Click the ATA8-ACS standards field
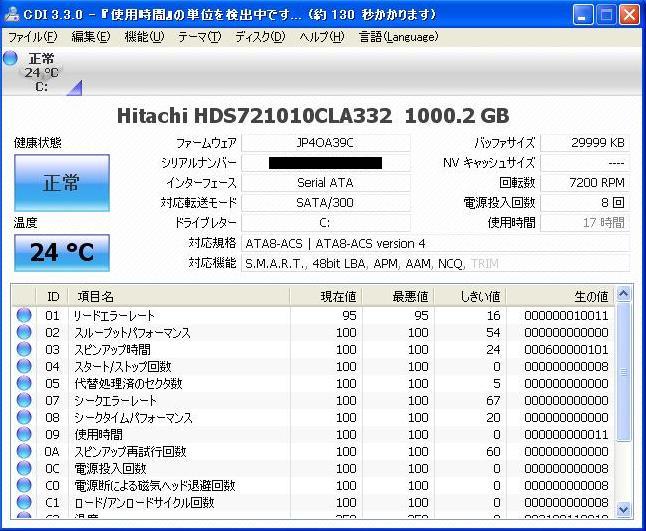The width and height of the screenshot is (646, 531). [435, 243]
